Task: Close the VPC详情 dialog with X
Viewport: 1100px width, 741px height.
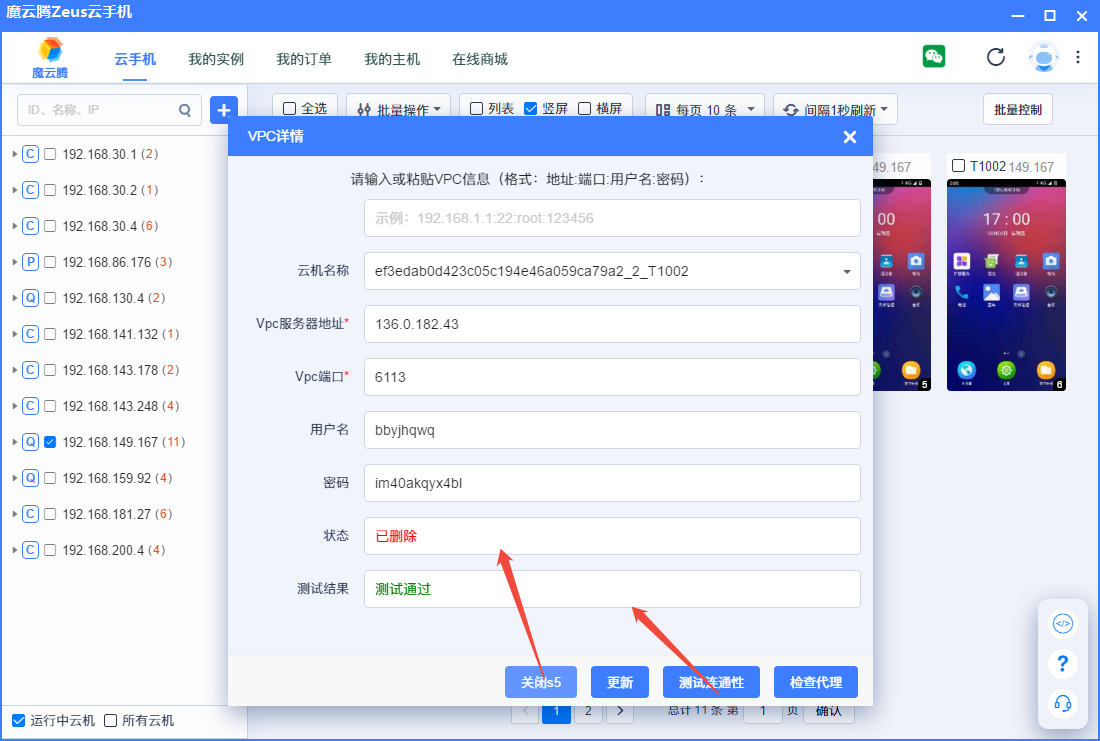Action: point(849,137)
